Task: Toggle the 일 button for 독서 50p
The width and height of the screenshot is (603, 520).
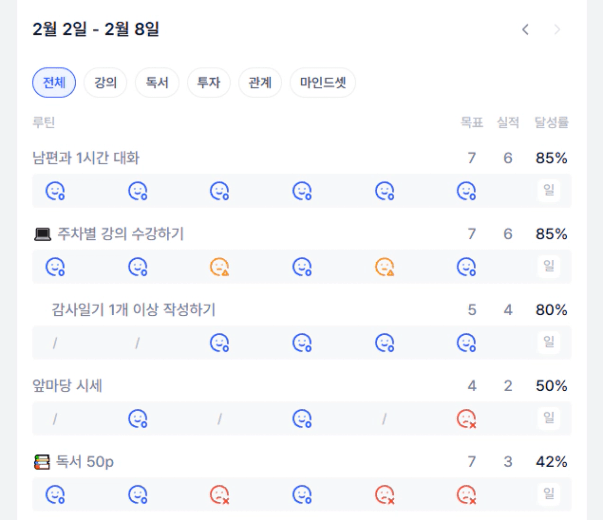Action: (549, 494)
